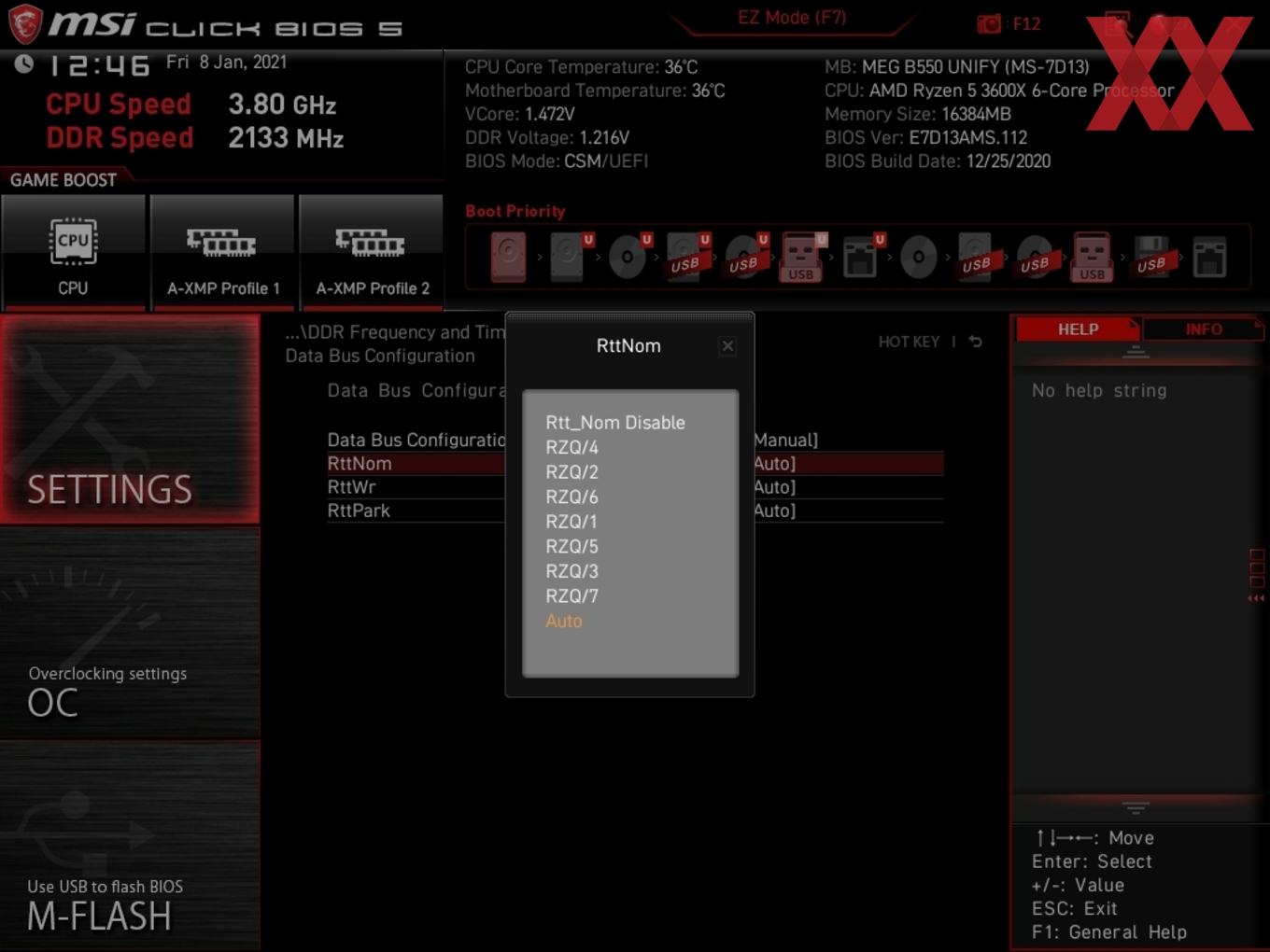Select the RttPark setting row
Viewport: 1270px width, 952px height.
tap(635, 511)
